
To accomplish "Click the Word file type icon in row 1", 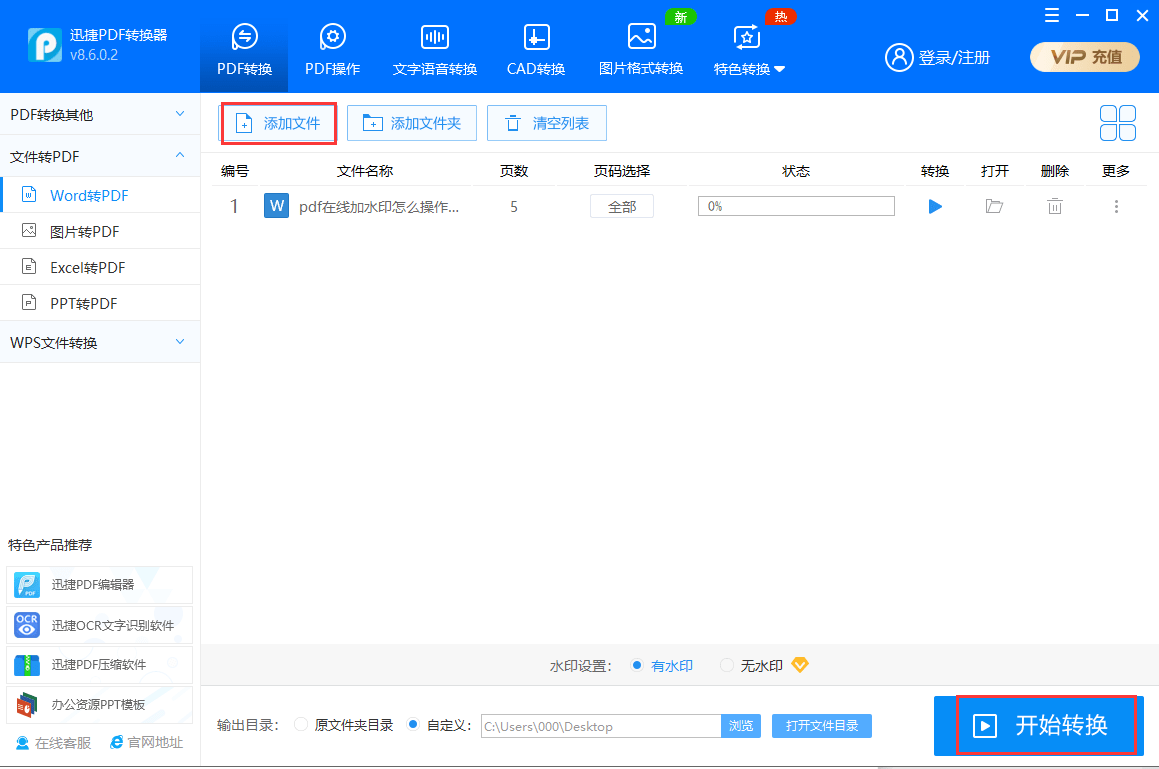I will click(x=276, y=206).
